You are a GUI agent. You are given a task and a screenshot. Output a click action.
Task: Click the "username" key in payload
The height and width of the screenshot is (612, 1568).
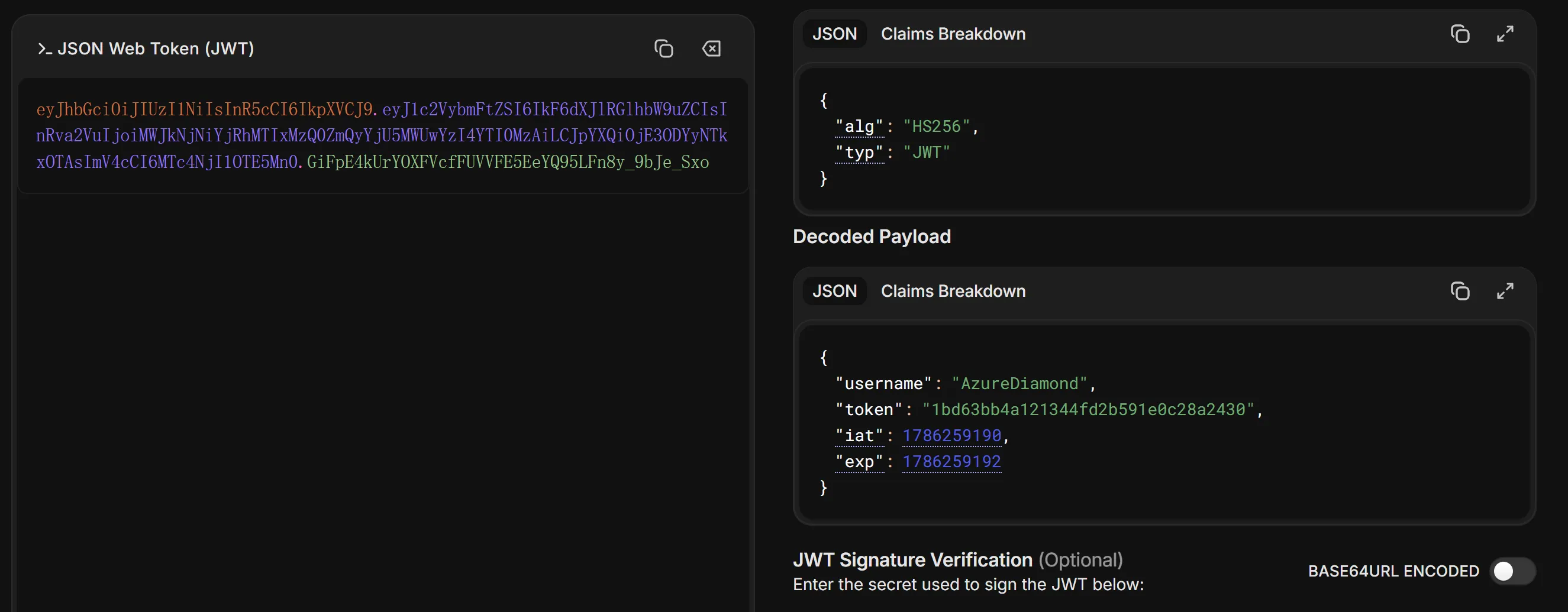coord(884,384)
